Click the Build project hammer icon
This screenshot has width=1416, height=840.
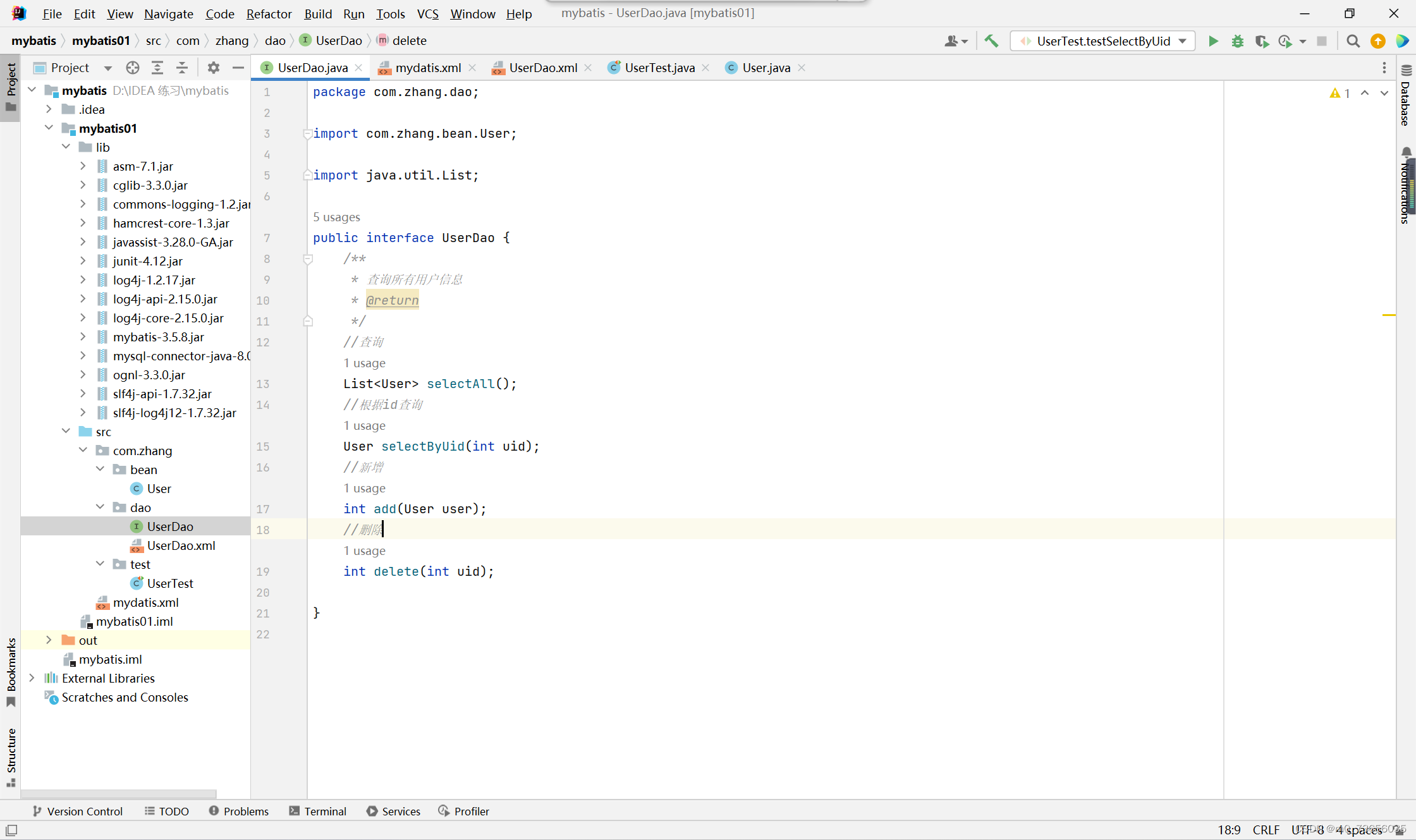point(991,41)
